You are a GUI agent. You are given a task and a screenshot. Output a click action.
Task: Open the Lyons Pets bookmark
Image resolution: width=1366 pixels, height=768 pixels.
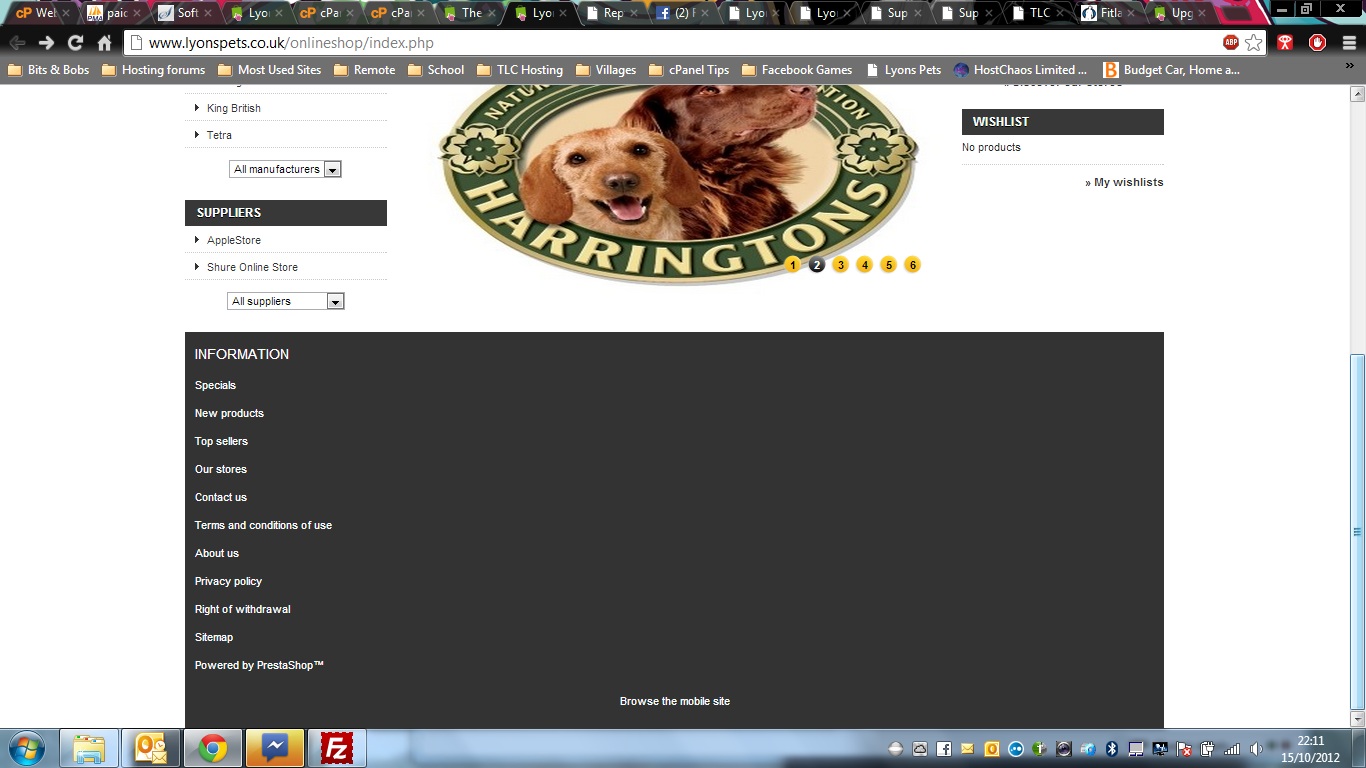(x=904, y=70)
